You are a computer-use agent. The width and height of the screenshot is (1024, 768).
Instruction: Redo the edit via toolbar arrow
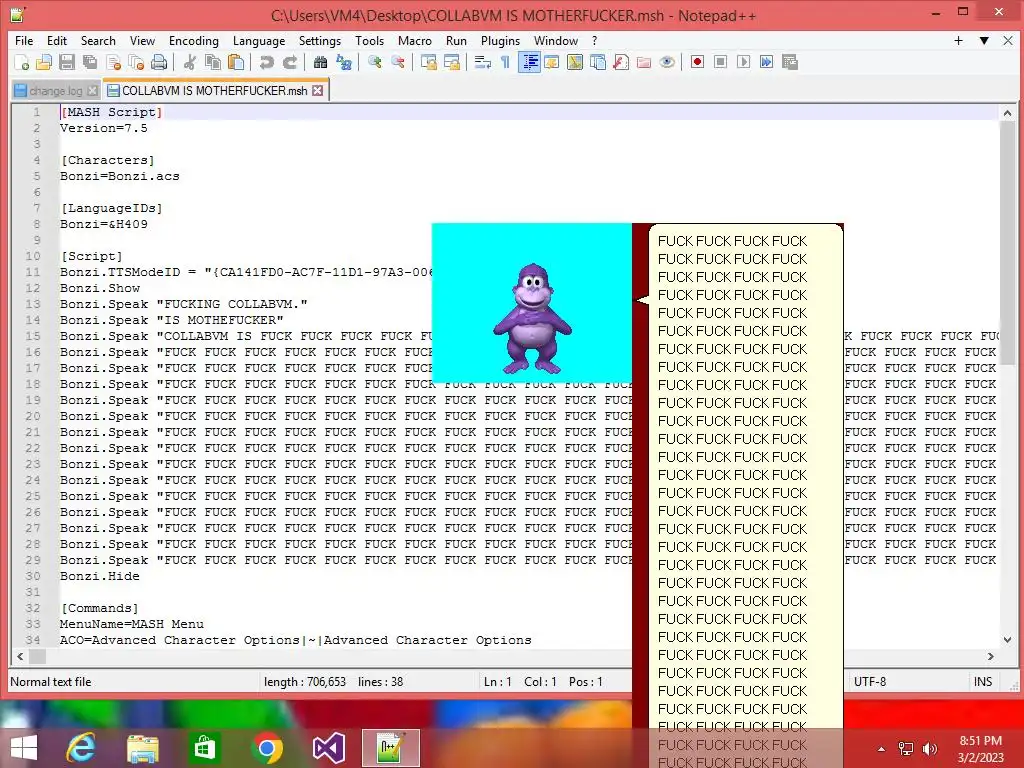click(x=289, y=62)
